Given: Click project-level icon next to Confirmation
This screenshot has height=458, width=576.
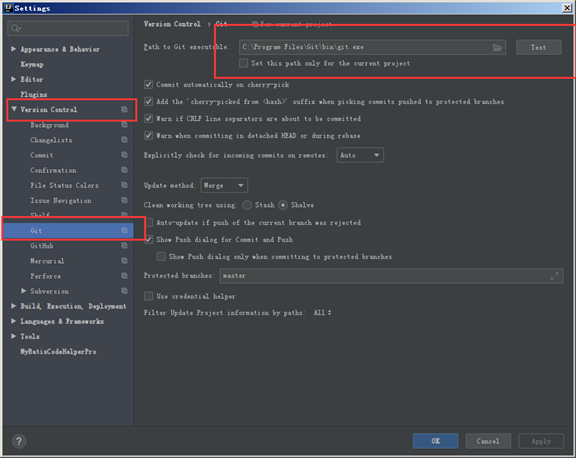Looking at the screenshot, I should coord(124,170).
